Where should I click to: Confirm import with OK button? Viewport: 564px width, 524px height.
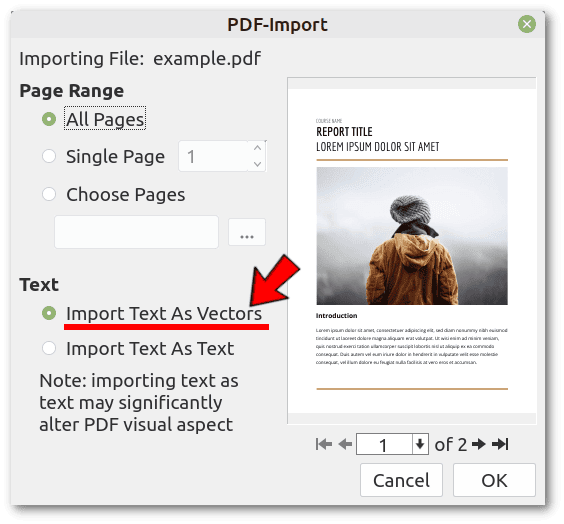coord(494,480)
